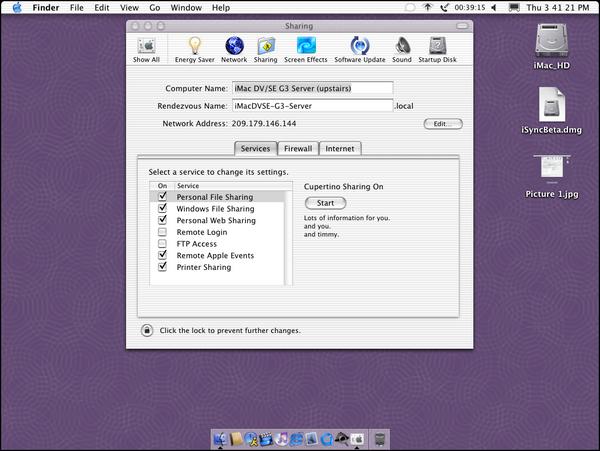The image size is (600, 451).
Task: Open the File menu
Action: [x=77, y=8]
